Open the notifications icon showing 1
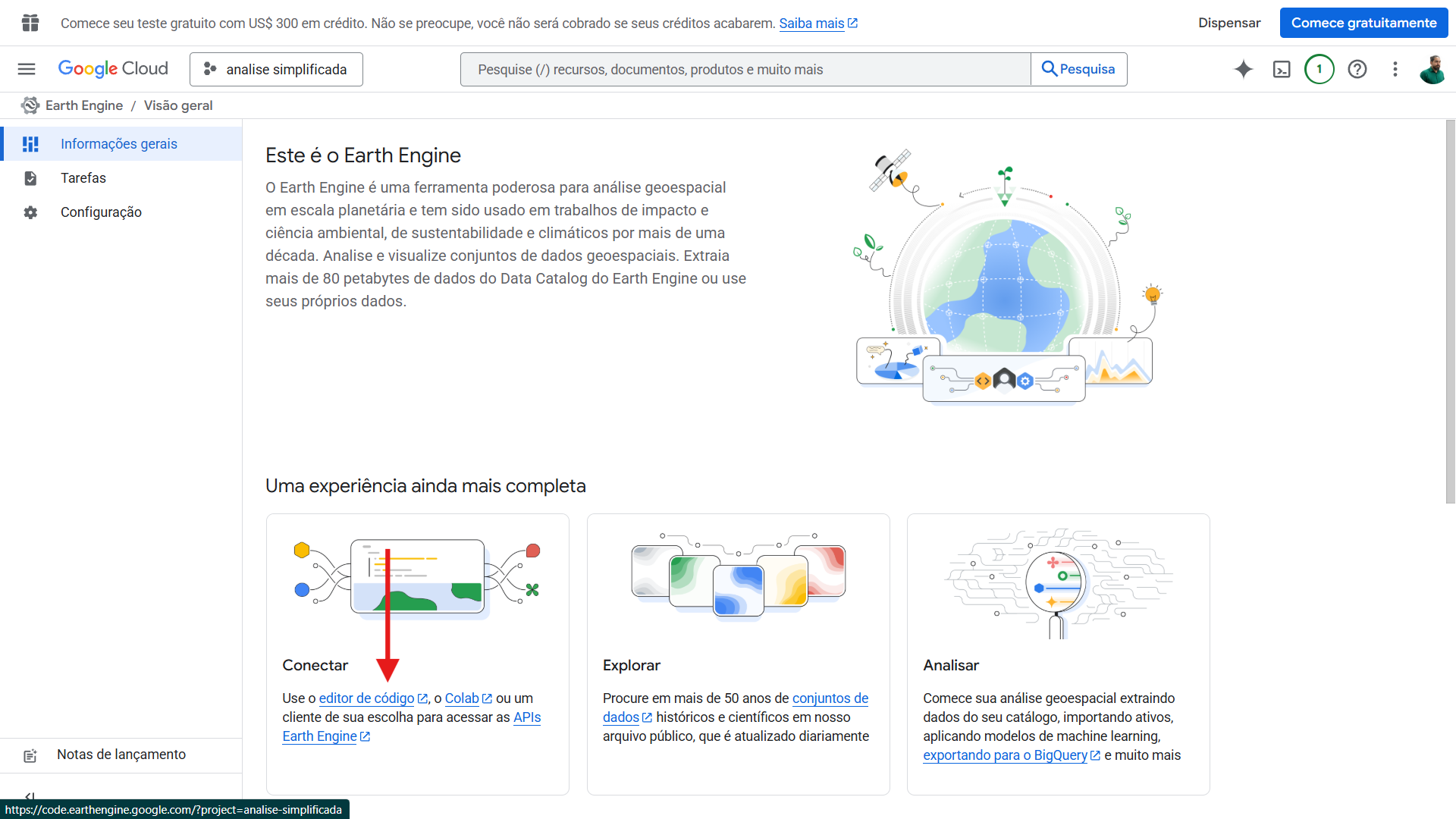The width and height of the screenshot is (1456, 819). point(1319,69)
